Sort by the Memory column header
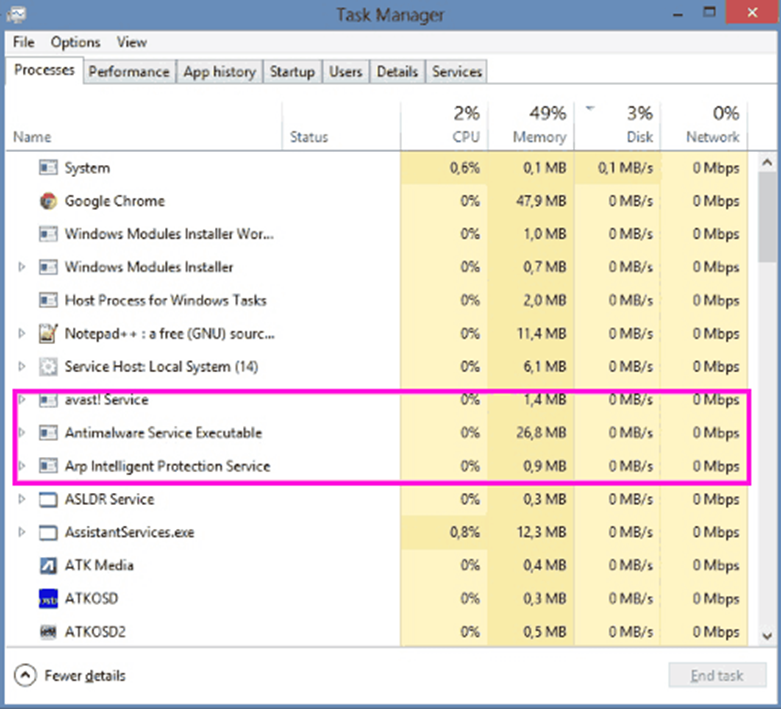This screenshot has height=709, width=781. click(531, 126)
